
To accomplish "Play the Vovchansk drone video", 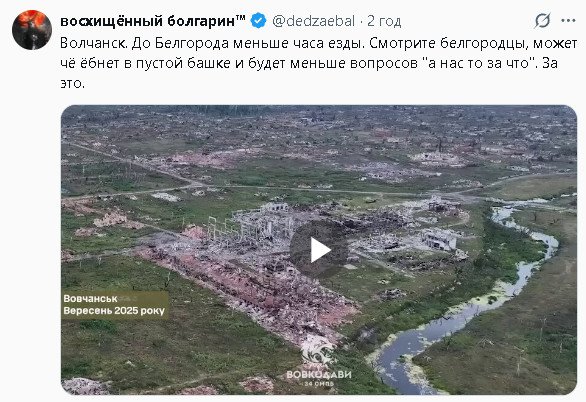I will [319, 250].
